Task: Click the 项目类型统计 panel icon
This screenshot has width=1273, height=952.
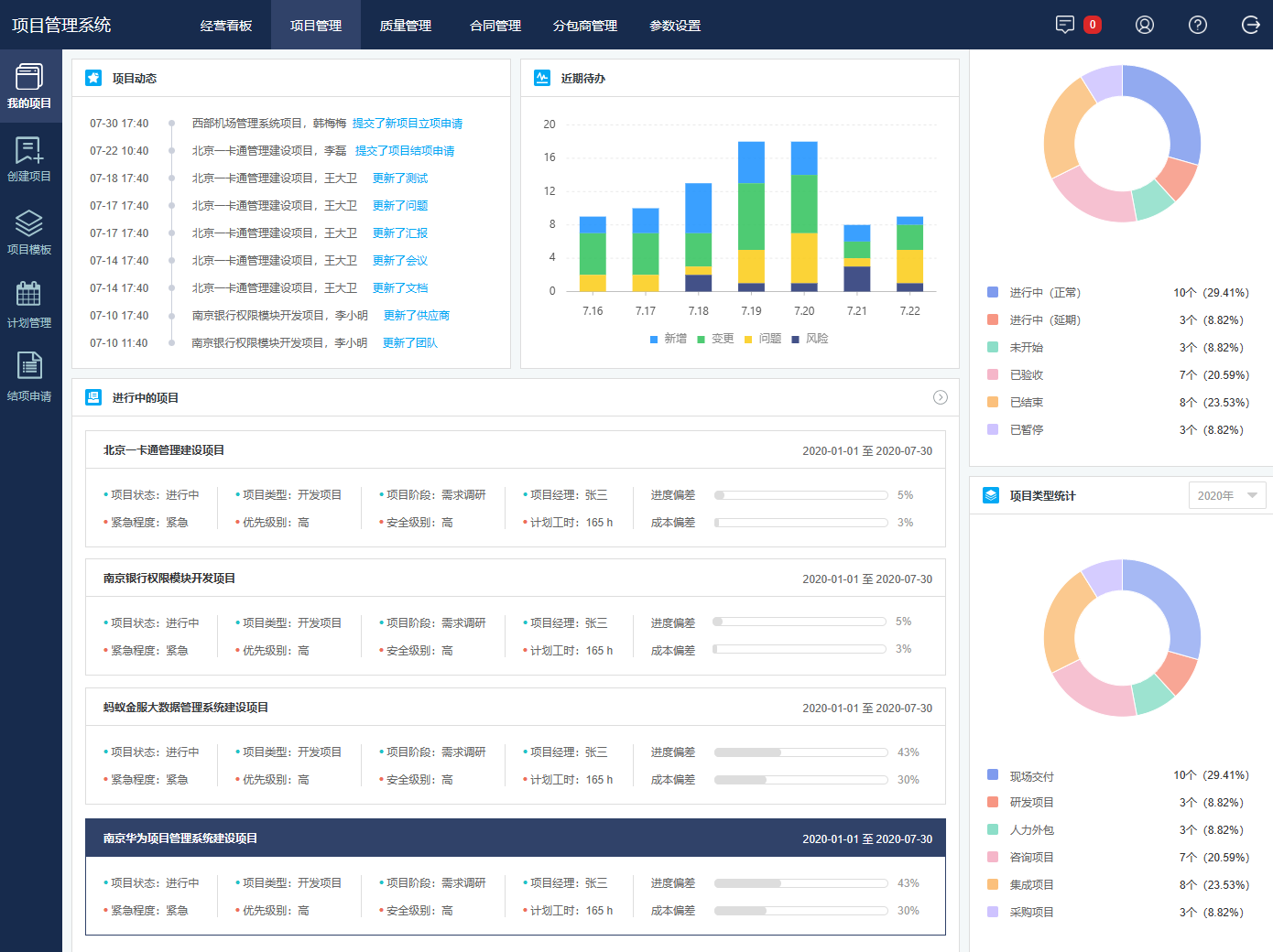Action: click(x=991, y=495)
